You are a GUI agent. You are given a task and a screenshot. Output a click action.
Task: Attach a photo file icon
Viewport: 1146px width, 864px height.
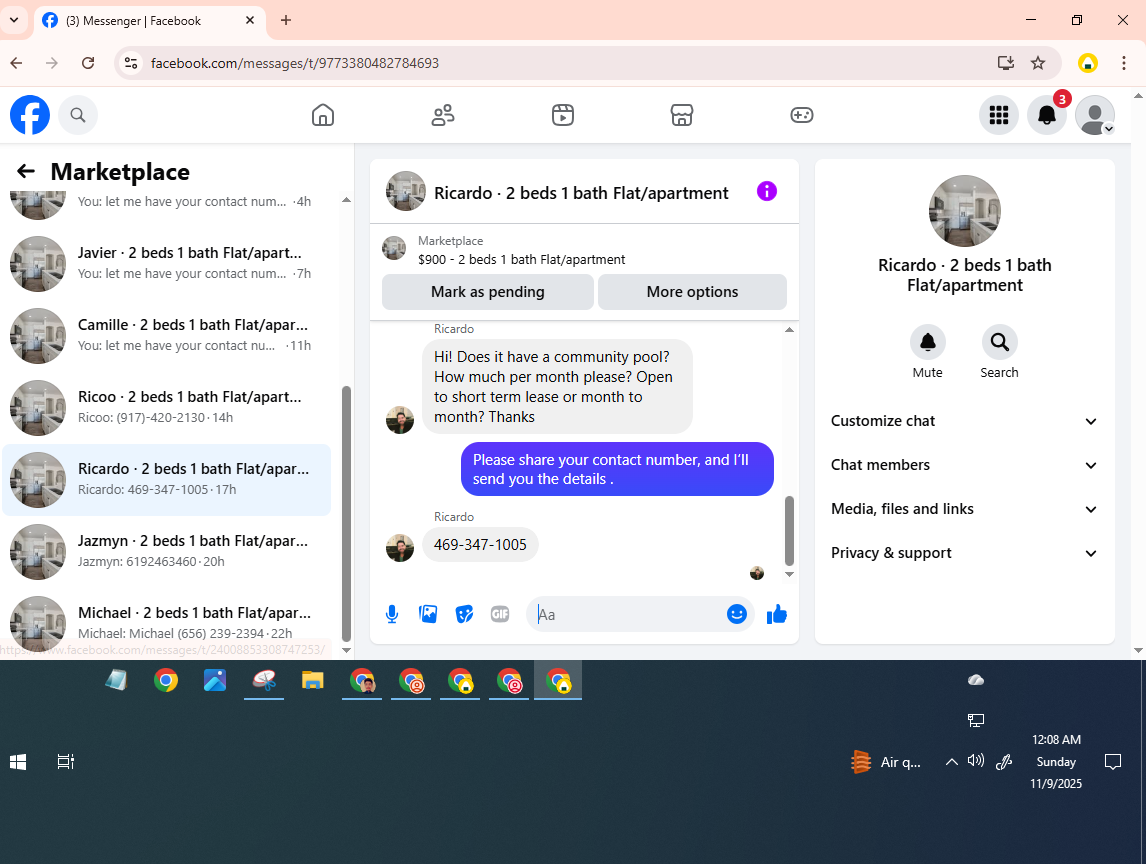[428, 614]
